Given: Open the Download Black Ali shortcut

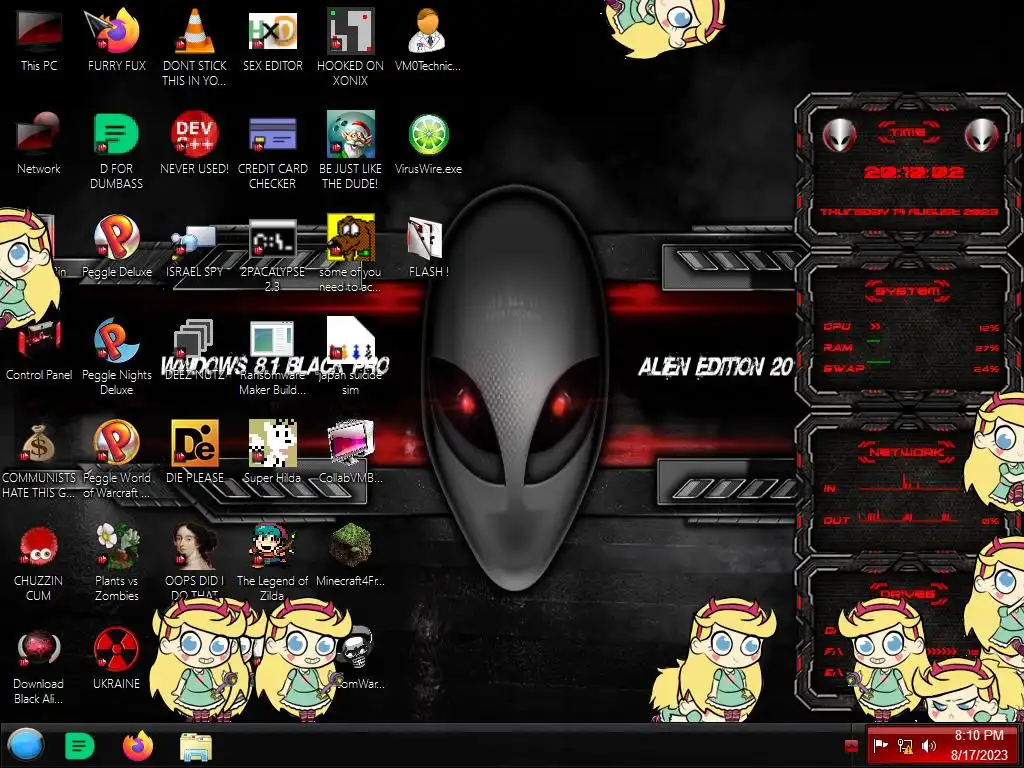Looking at the screenshot, I should tap(39, 649).
